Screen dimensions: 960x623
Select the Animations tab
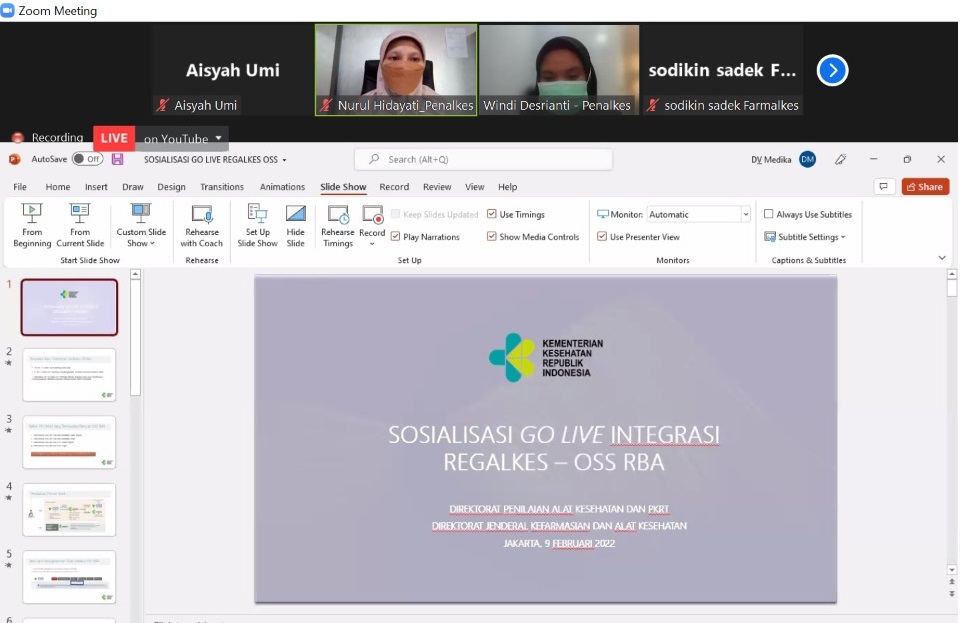pos(282,187)
